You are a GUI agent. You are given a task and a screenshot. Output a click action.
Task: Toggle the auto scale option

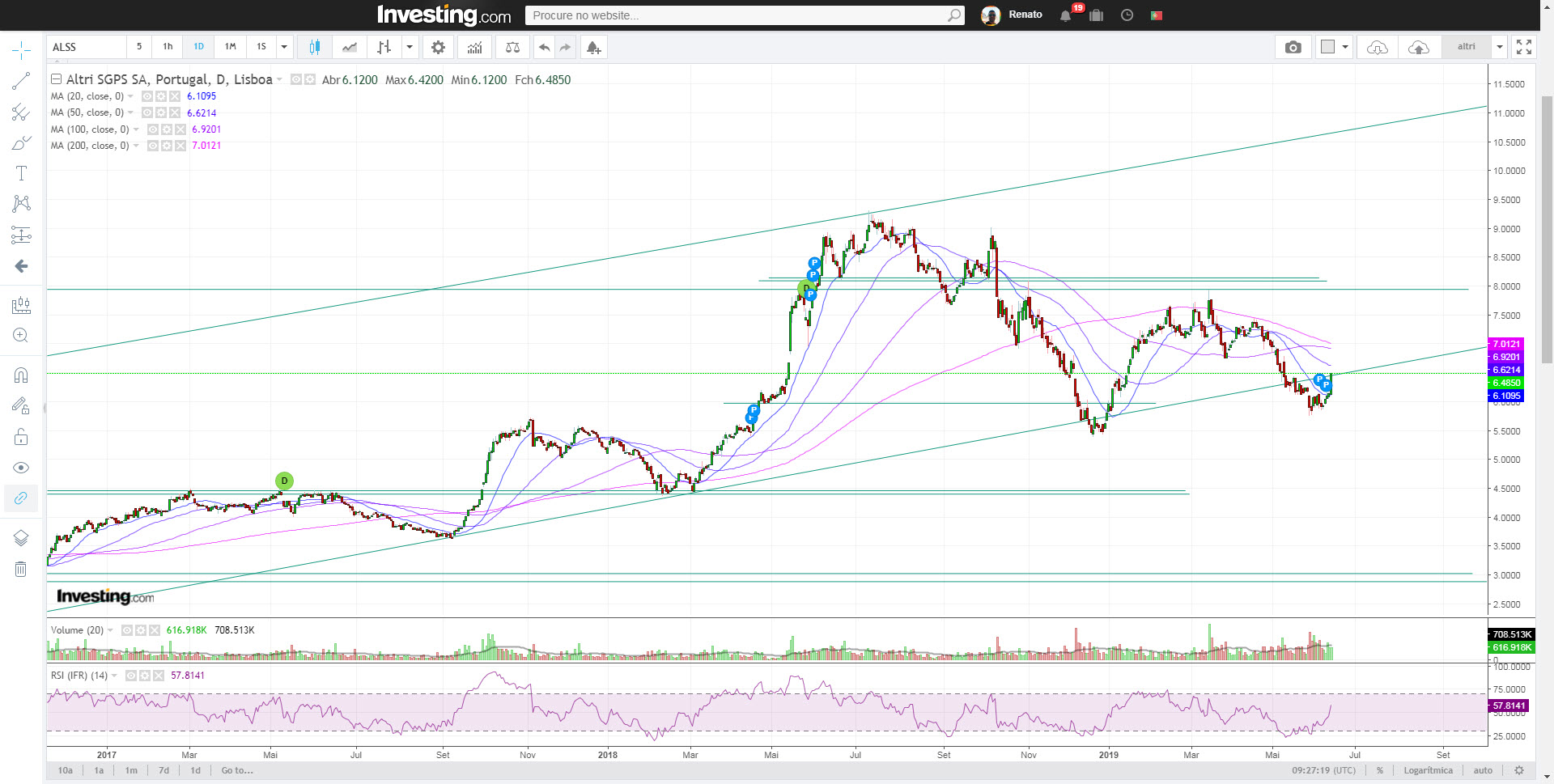(x=1483, y=770)
